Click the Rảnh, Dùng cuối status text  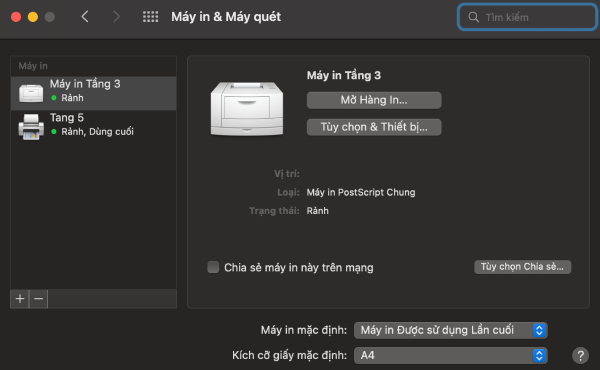click(98, 132)
